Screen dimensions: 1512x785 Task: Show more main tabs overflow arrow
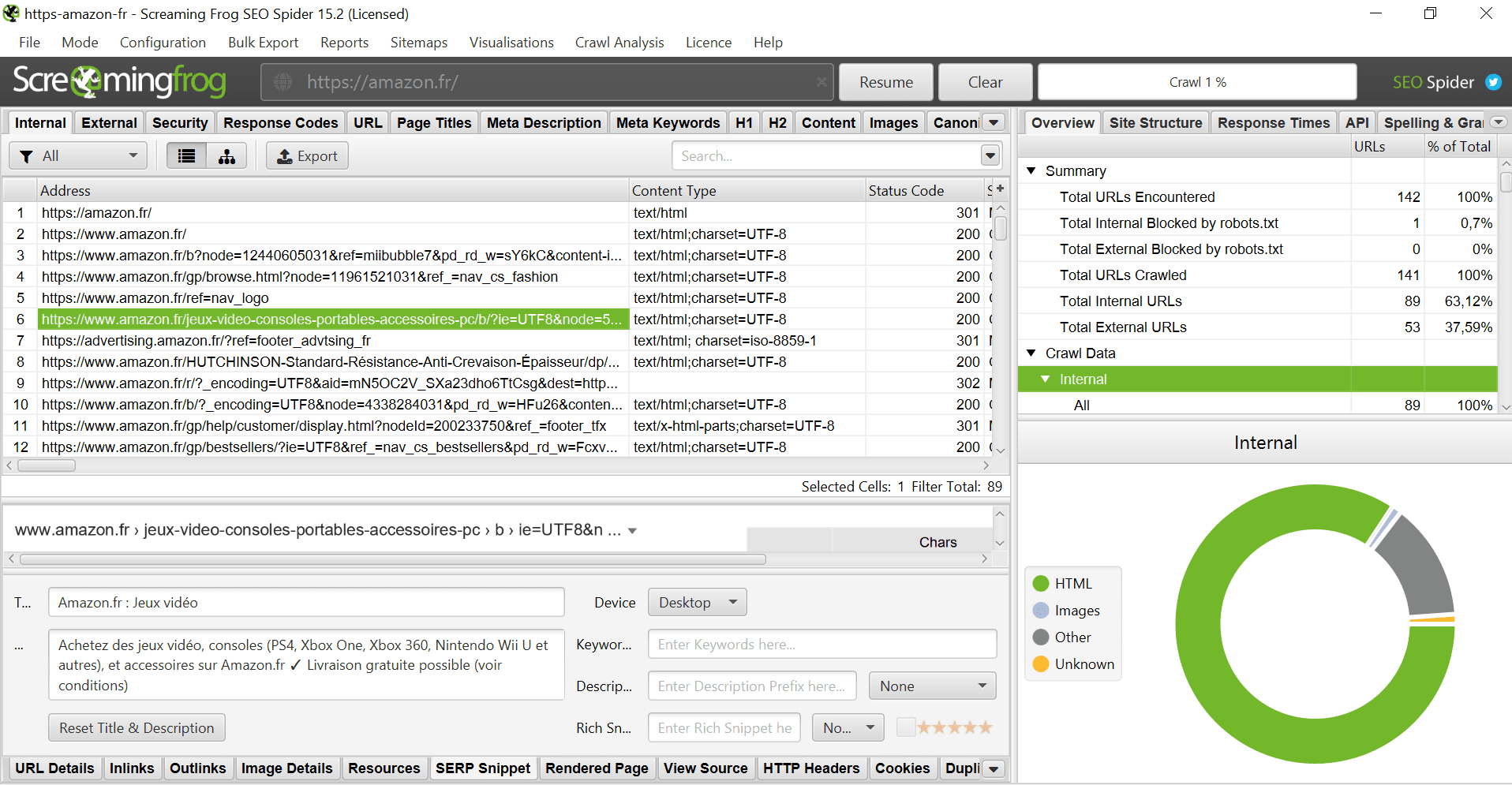[x=994, y=123]
